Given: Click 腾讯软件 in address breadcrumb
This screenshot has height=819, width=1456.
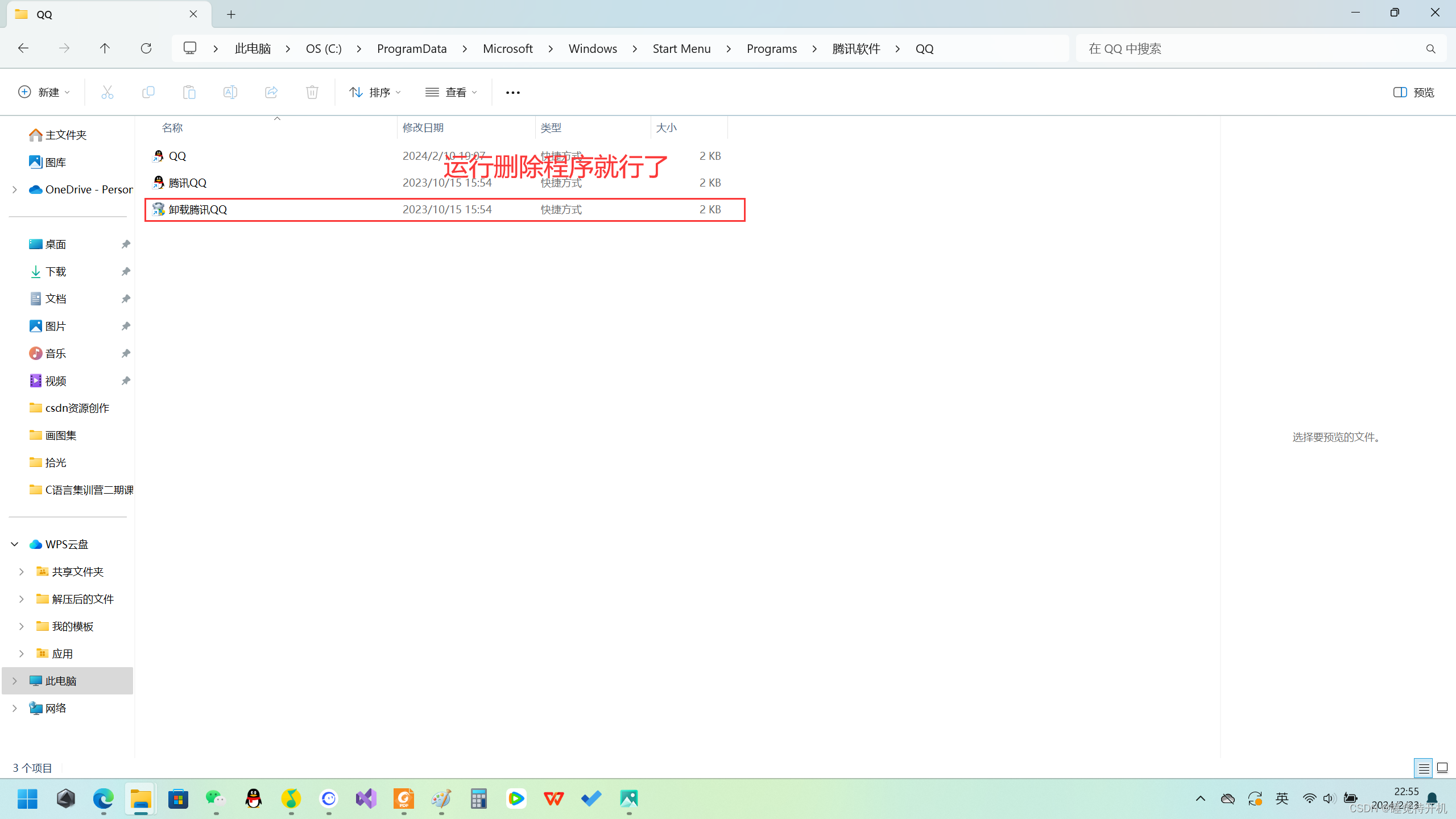Looking at the screenshot, I should pyautogui.click(x=857, y=49).
